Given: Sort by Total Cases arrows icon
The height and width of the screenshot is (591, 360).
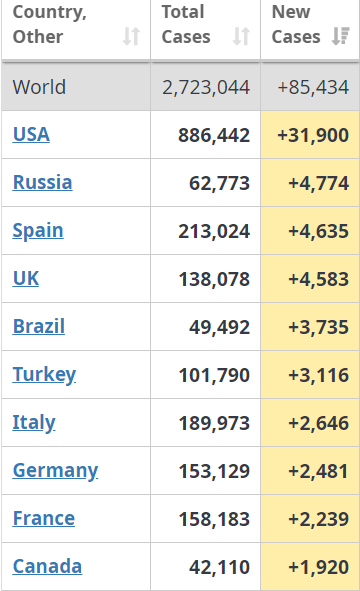Looking at the screenshot, I should (x=241, y=37).
